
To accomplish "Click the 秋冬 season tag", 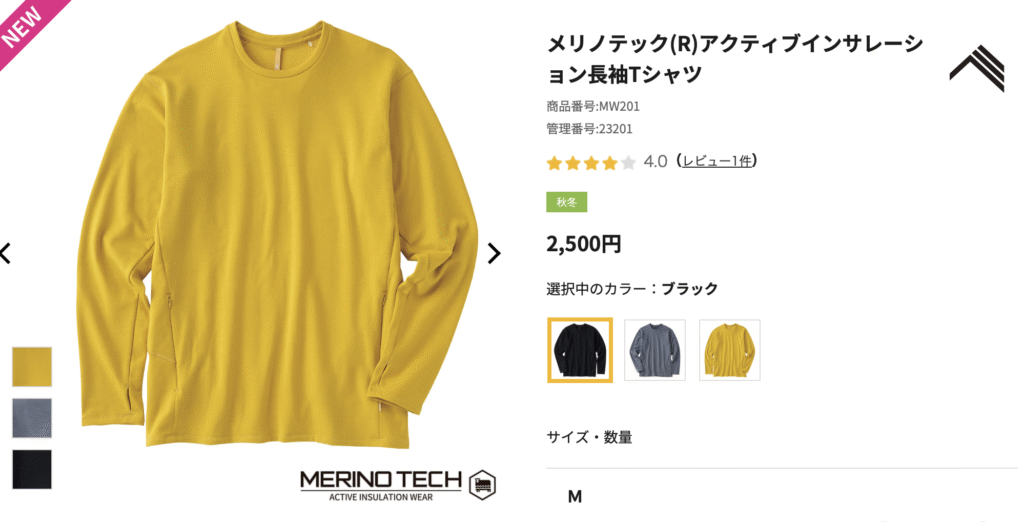I will point(567,202).
